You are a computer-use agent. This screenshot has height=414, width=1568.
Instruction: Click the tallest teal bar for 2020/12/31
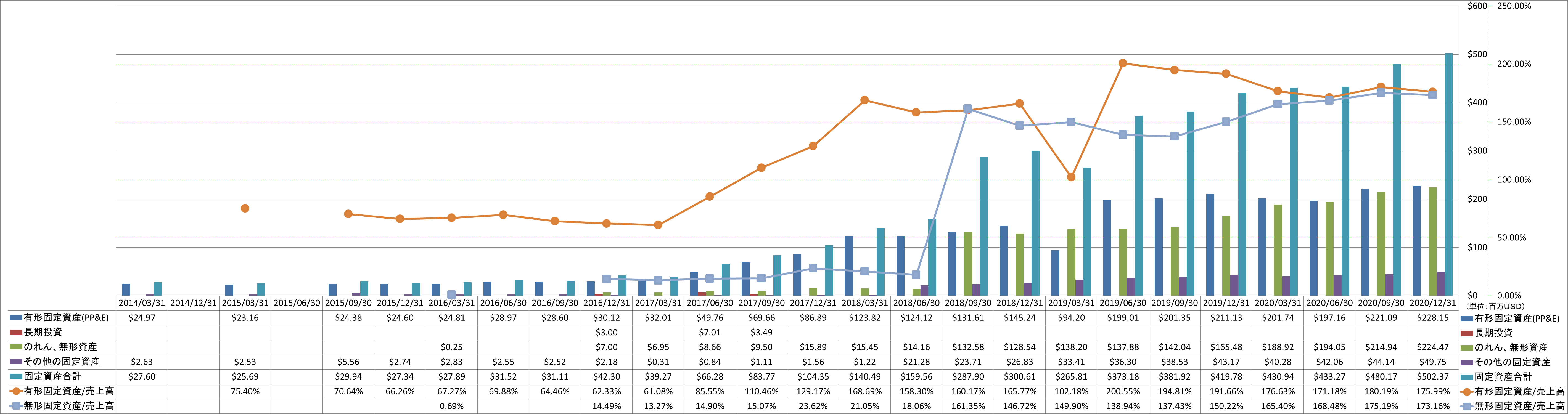click(1449, 174)
